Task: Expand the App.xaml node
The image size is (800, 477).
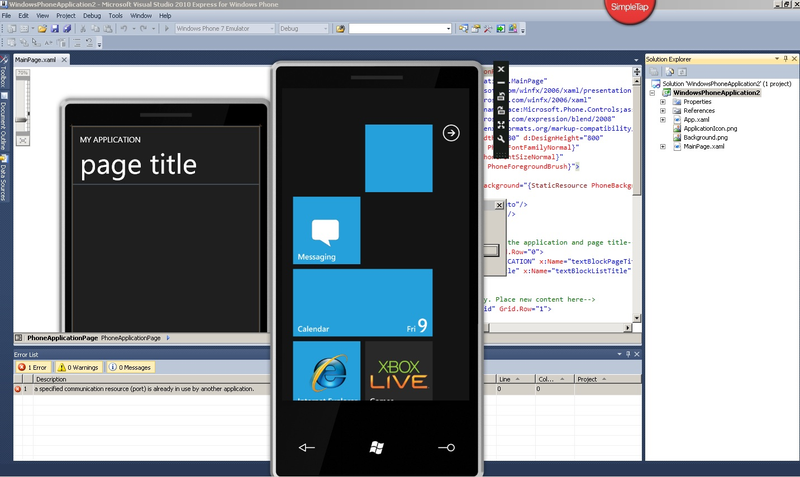Action: coord(663,120)
